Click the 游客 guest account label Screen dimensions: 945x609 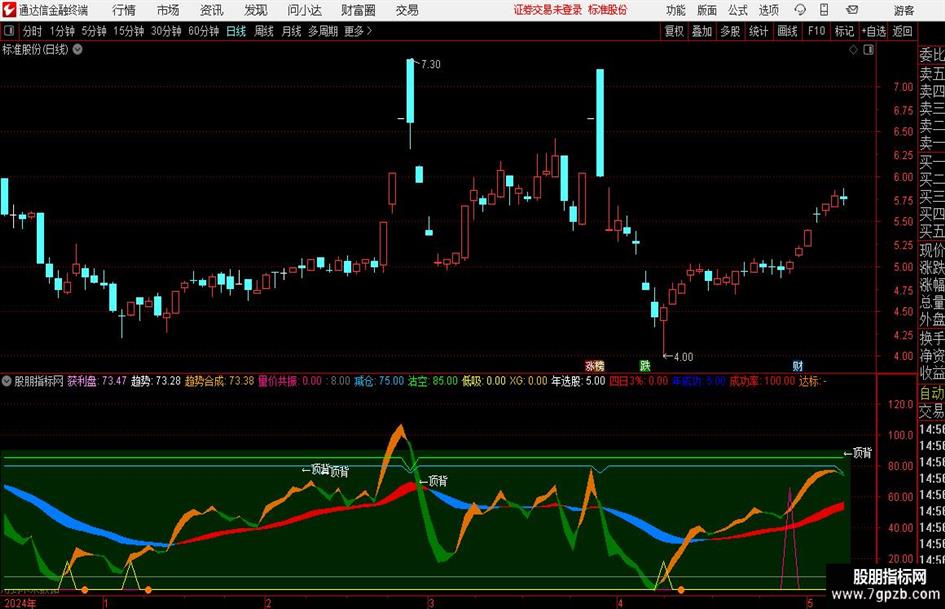(904, 10)
